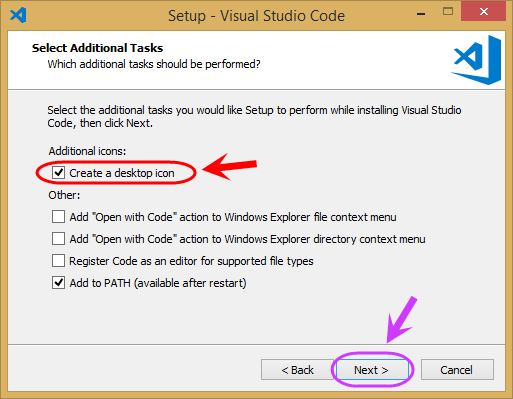Click the large Visual Studio Code logo
This screenshot has height=399, width=513.
tap(476, 60)
